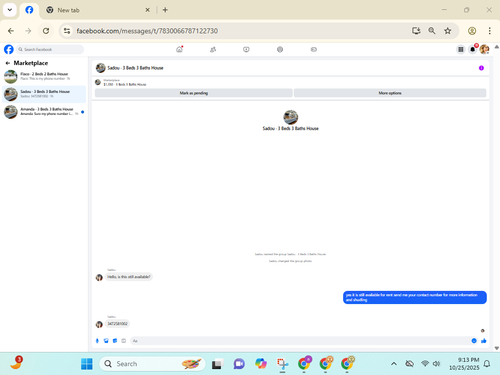
Task: Click the install app icon in address bar
Action: pos(416,31)
